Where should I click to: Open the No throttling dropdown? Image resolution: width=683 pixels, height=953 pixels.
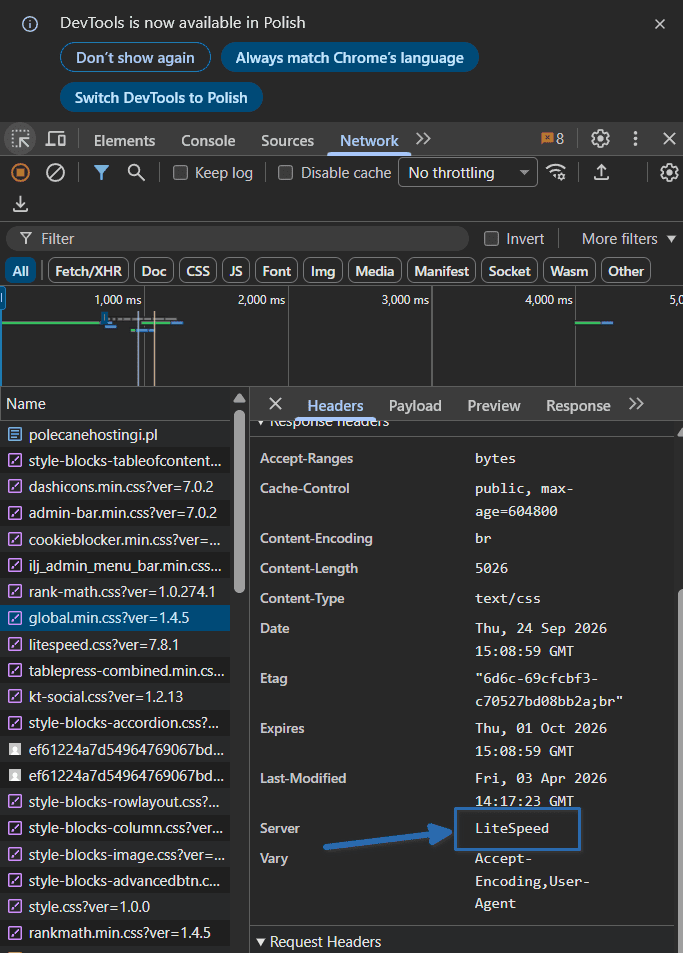click(x=468, y=173)
